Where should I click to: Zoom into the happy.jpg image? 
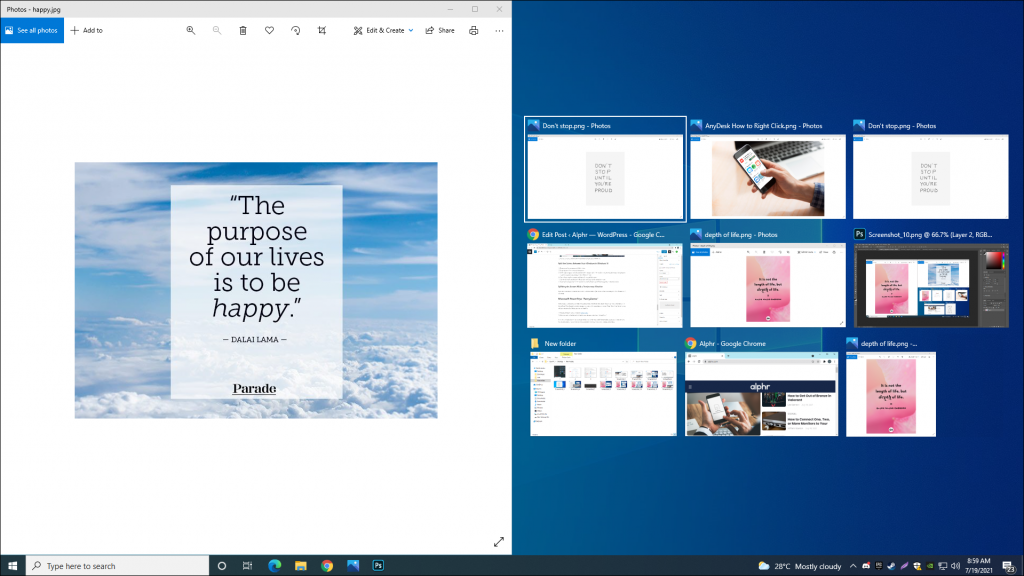point(190,31)
